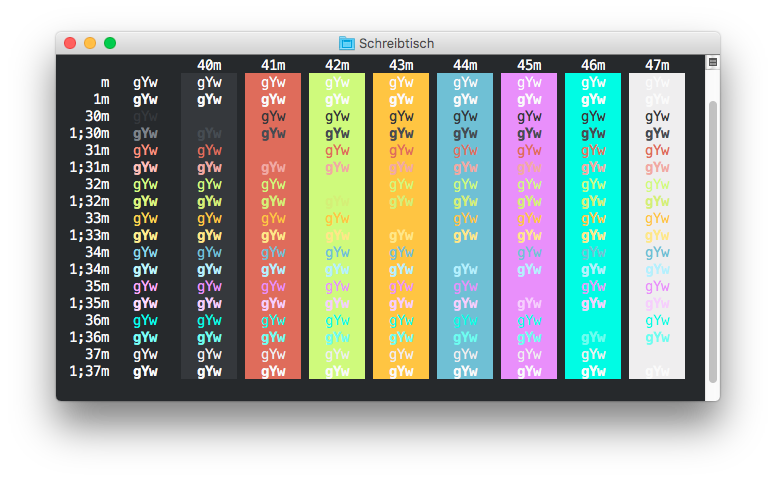Click the 42m column header
Image resolution: width=776 pixels, height=481 pixels.
point(337,65)
